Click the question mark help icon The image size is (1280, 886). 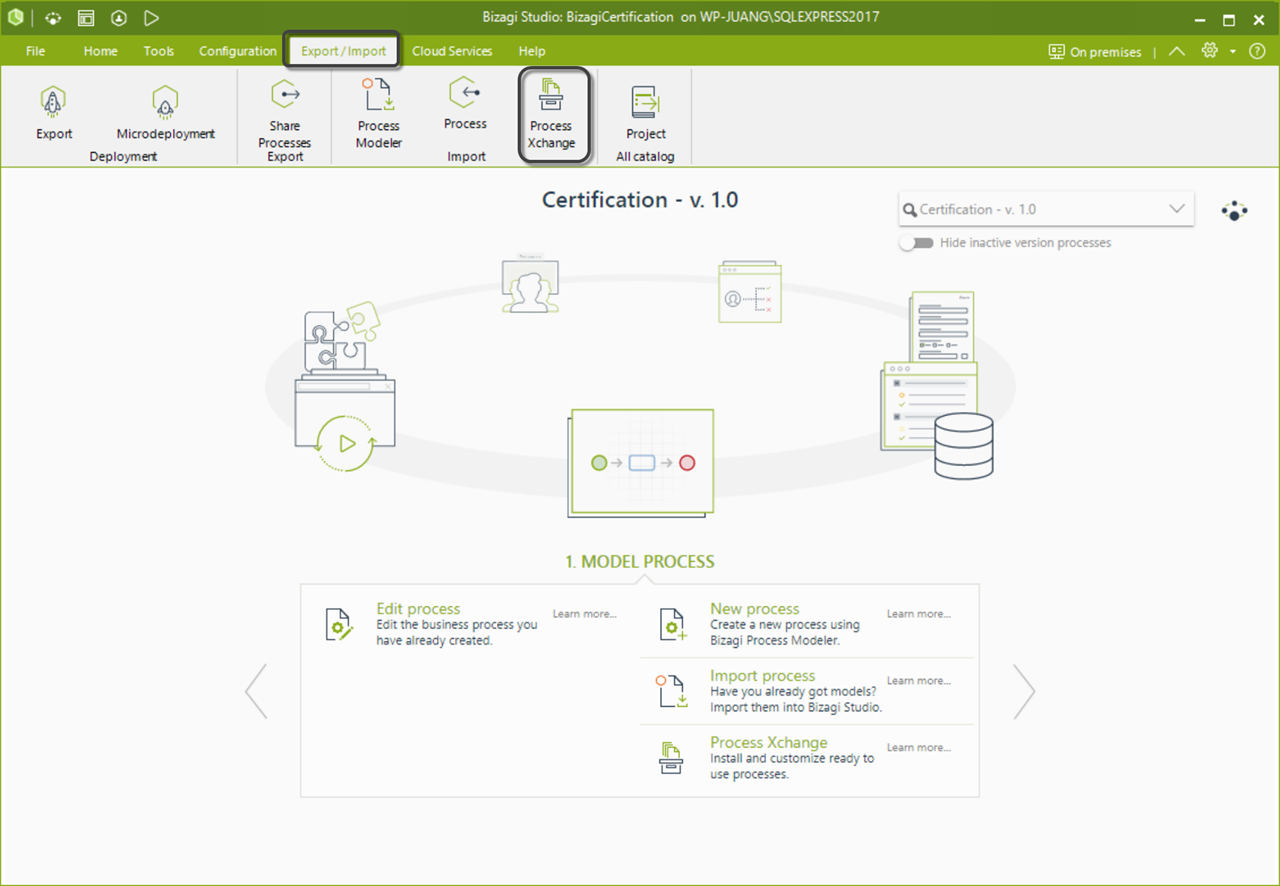1258,51
